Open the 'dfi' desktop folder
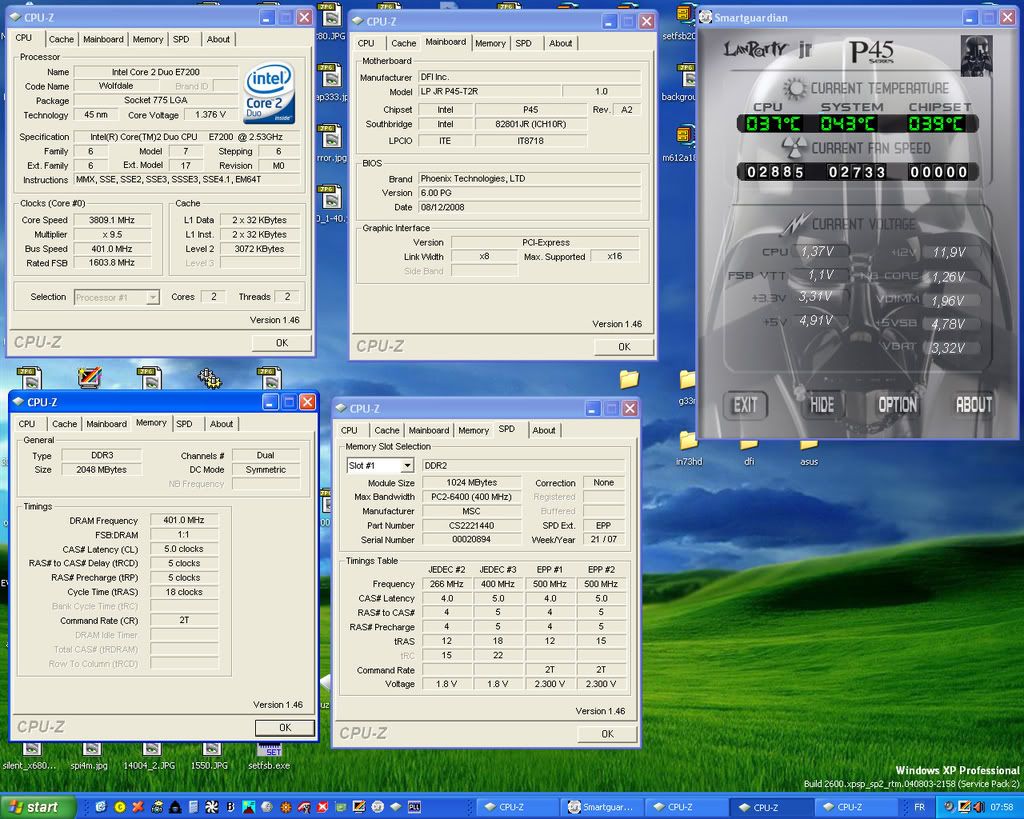This screenshot has height=819, width=1024. 749,444
